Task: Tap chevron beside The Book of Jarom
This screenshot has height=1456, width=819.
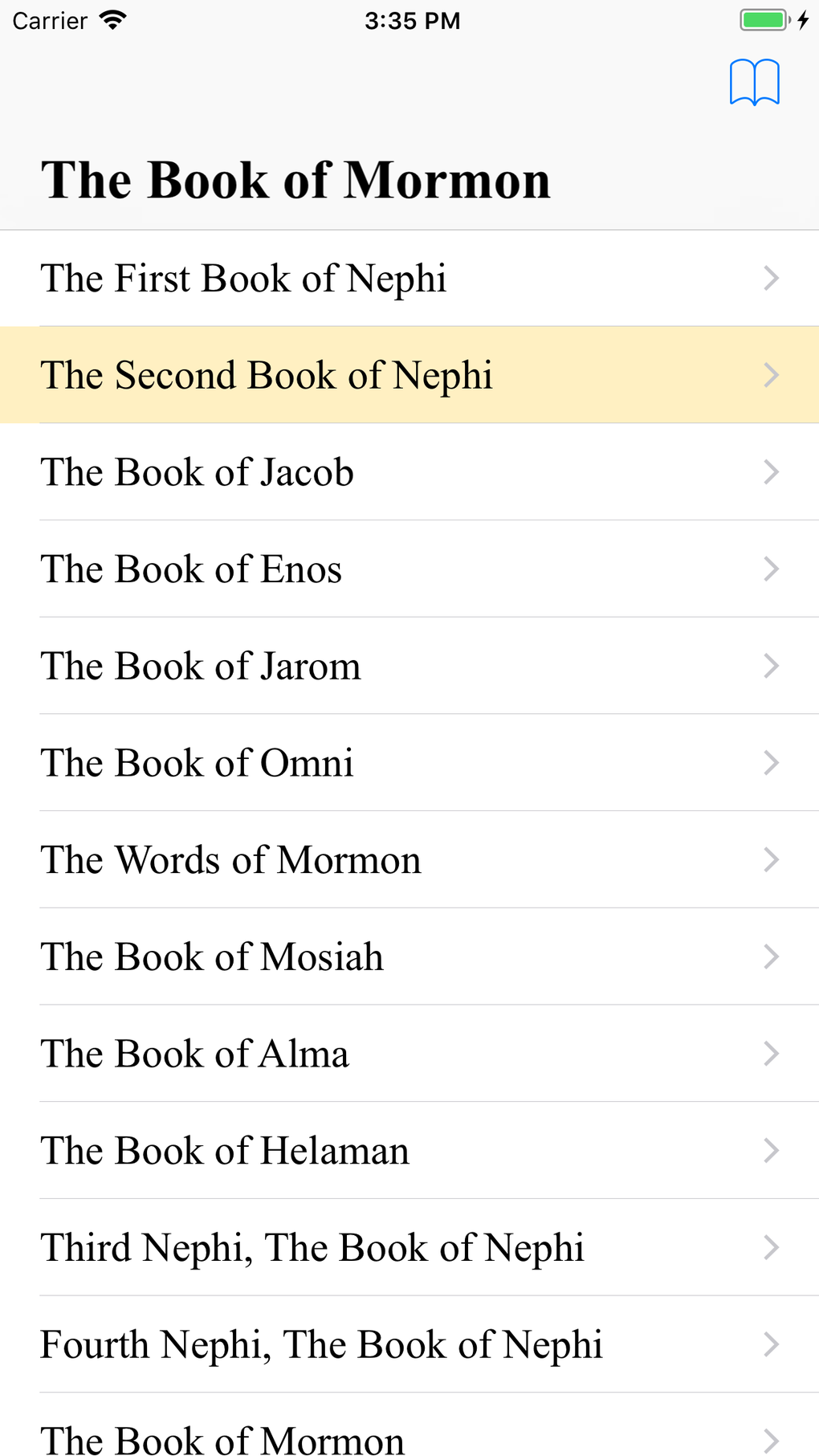Action: [x=771, y=666]
